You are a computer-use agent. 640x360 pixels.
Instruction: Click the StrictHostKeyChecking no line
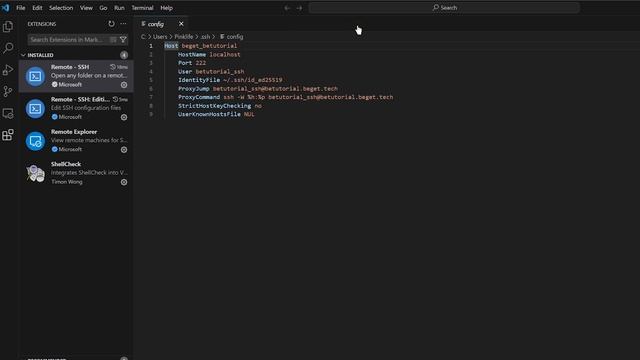click(220, 106)
